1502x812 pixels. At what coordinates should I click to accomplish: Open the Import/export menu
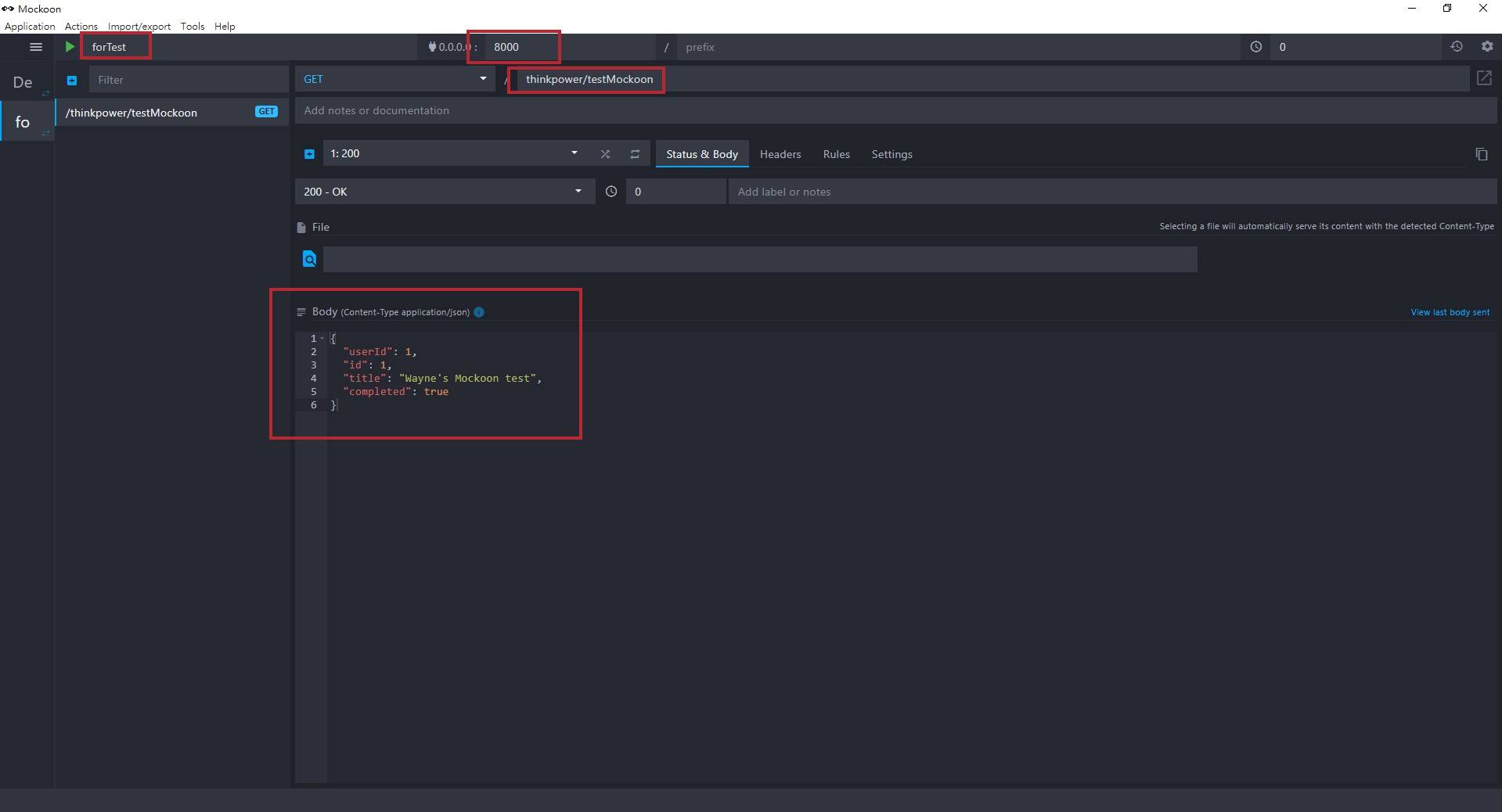point(139,26)
